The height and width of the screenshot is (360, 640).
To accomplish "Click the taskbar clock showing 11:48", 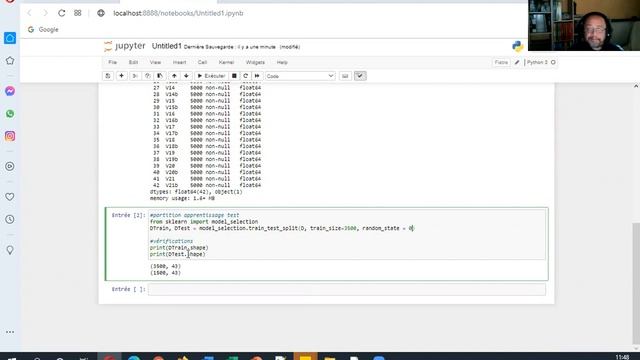I will click(x=622, y=357).
